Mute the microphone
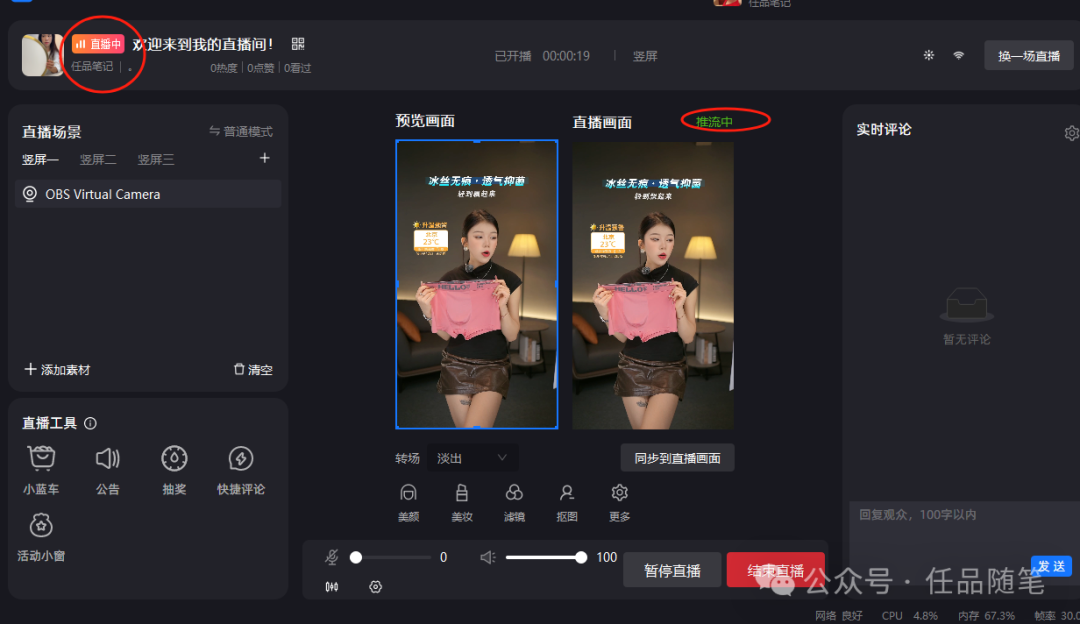 coord(331,557)
